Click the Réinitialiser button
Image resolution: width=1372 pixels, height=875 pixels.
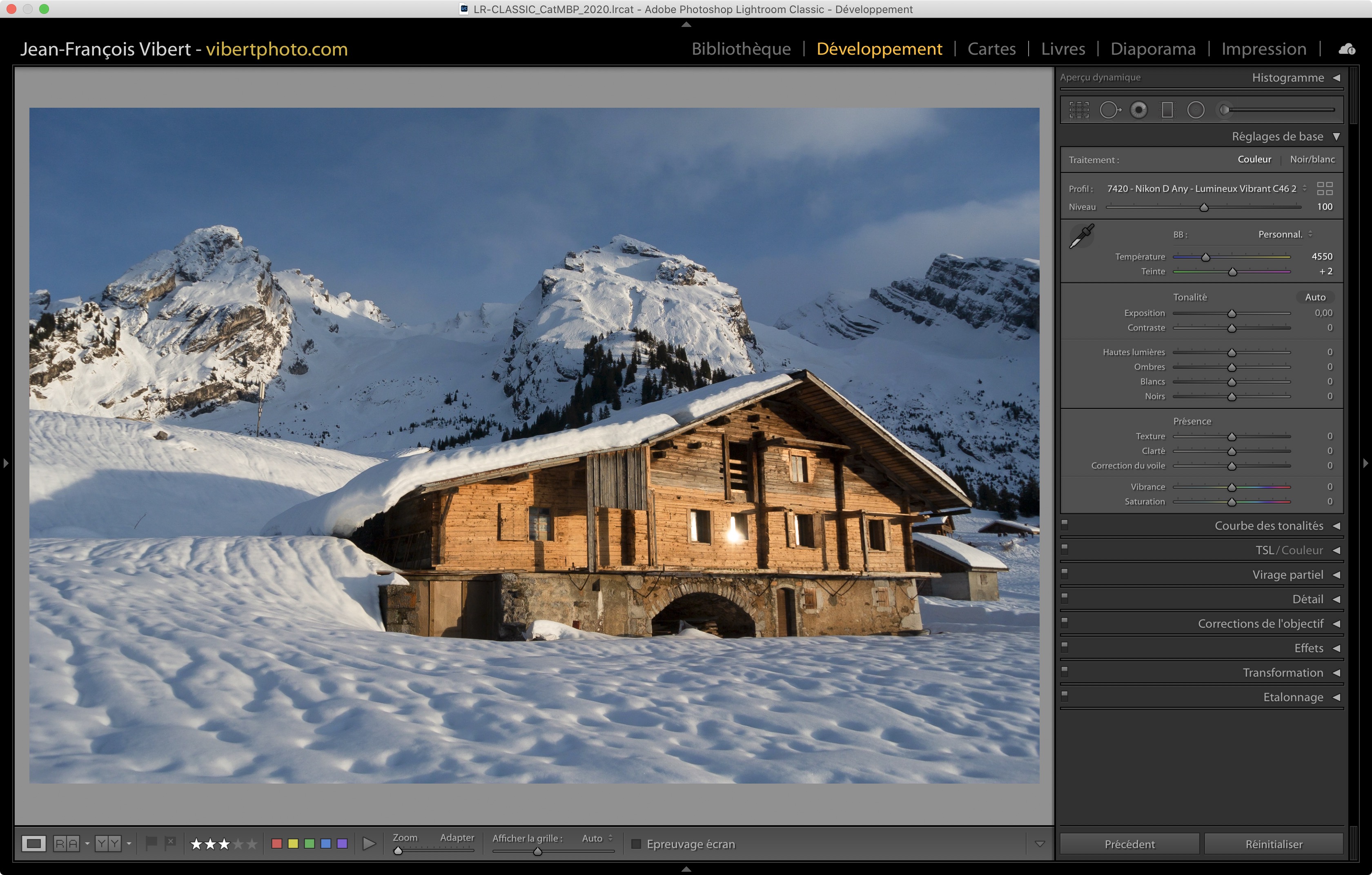point(1274,844)
